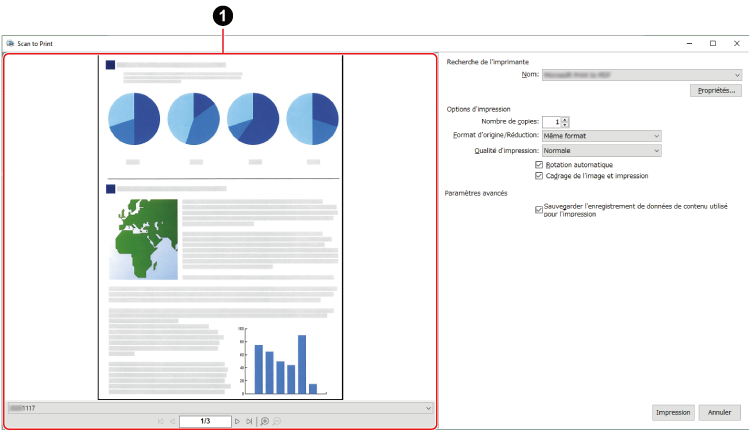The height and width of the screenshot is (435, 749).
Task: Click the page number field showing 1/3
Action: click(x=205, y=421)
